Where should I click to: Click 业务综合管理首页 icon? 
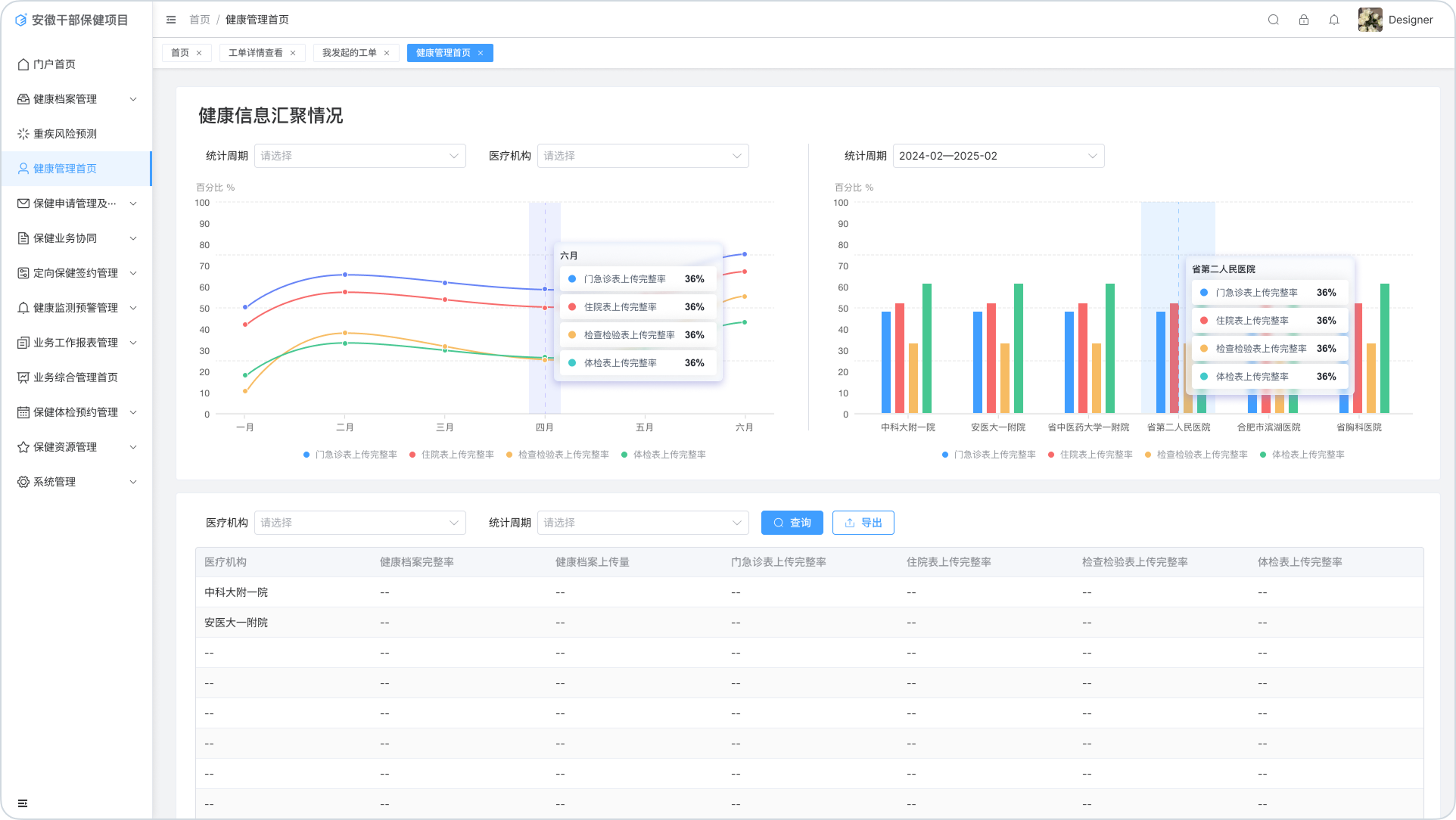[x=23, y=377]
